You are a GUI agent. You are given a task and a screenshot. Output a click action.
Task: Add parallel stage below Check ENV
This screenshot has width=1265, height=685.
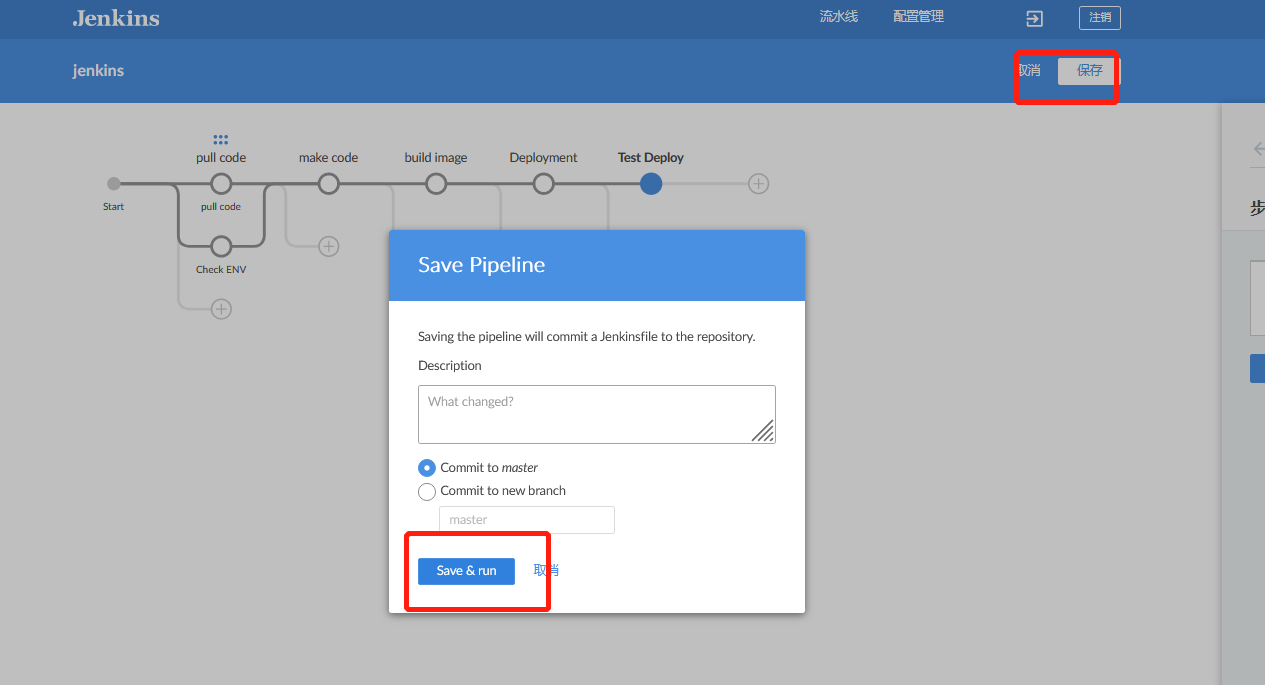coord(221,309)
